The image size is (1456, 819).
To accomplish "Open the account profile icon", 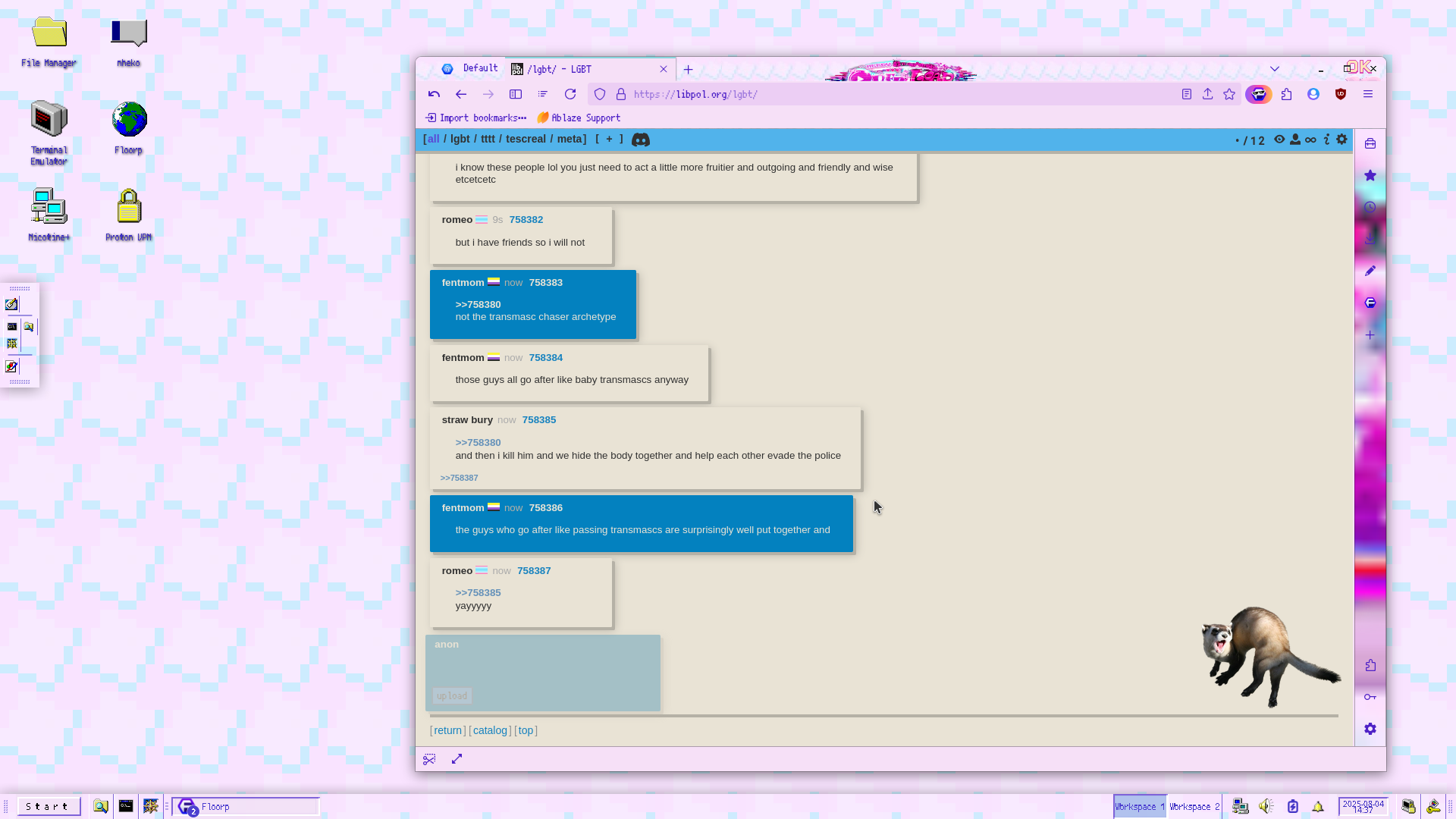I will [x=1313, y=94].
